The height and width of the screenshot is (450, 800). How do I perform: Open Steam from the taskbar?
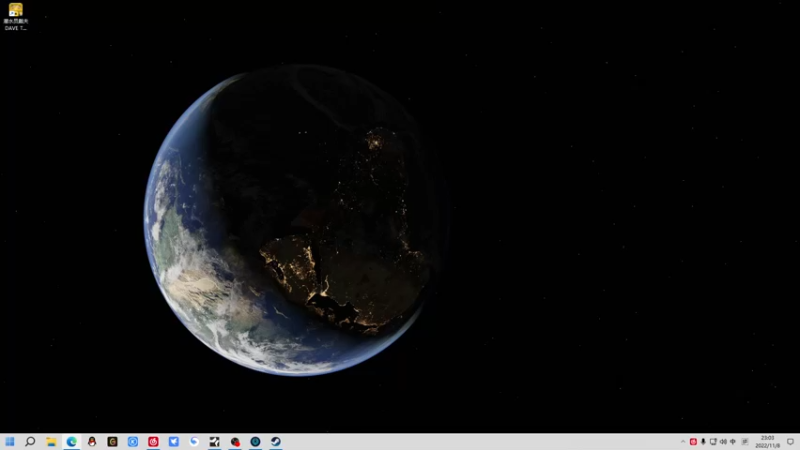tap(276, 441)
